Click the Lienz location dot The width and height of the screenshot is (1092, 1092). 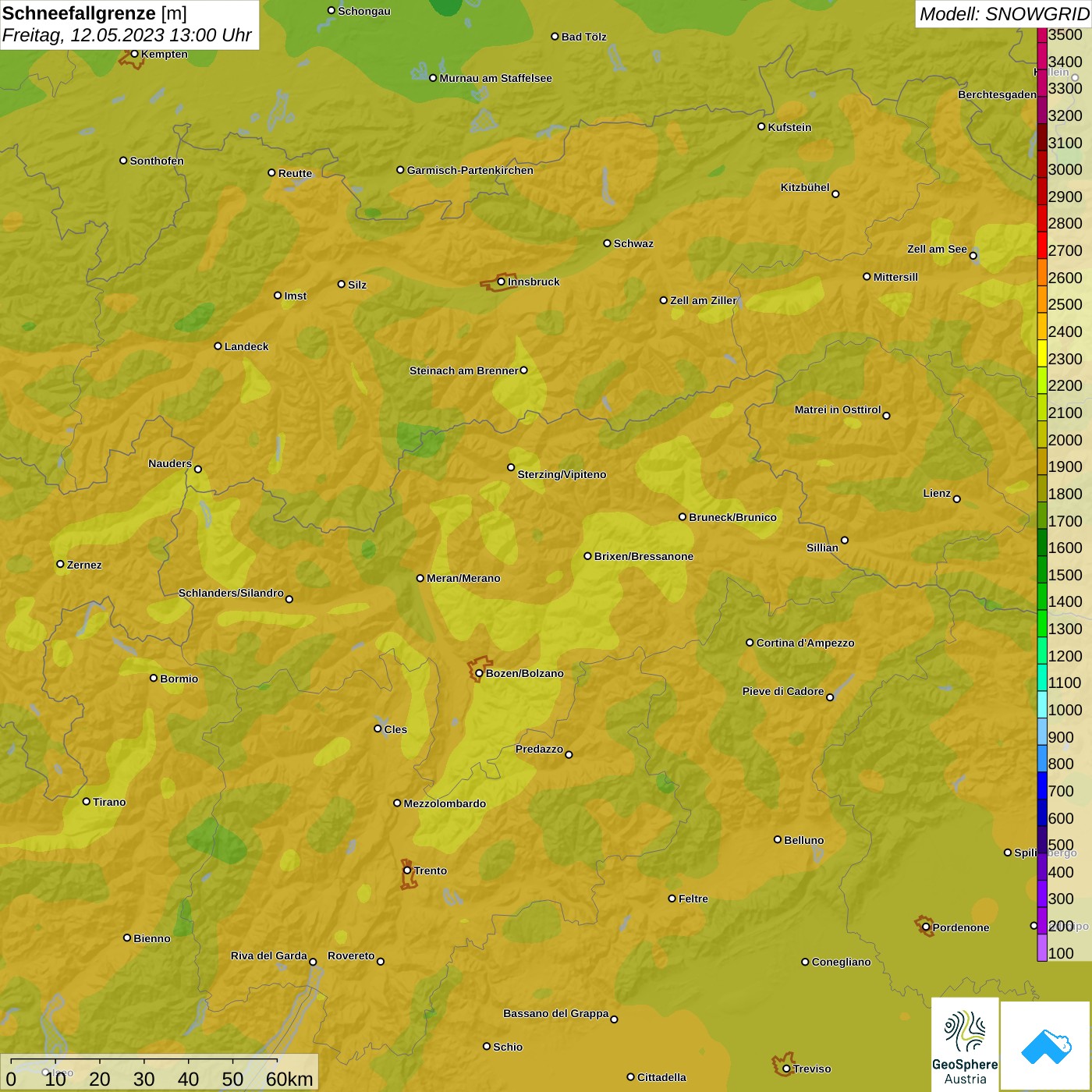(x=957, y=498)
